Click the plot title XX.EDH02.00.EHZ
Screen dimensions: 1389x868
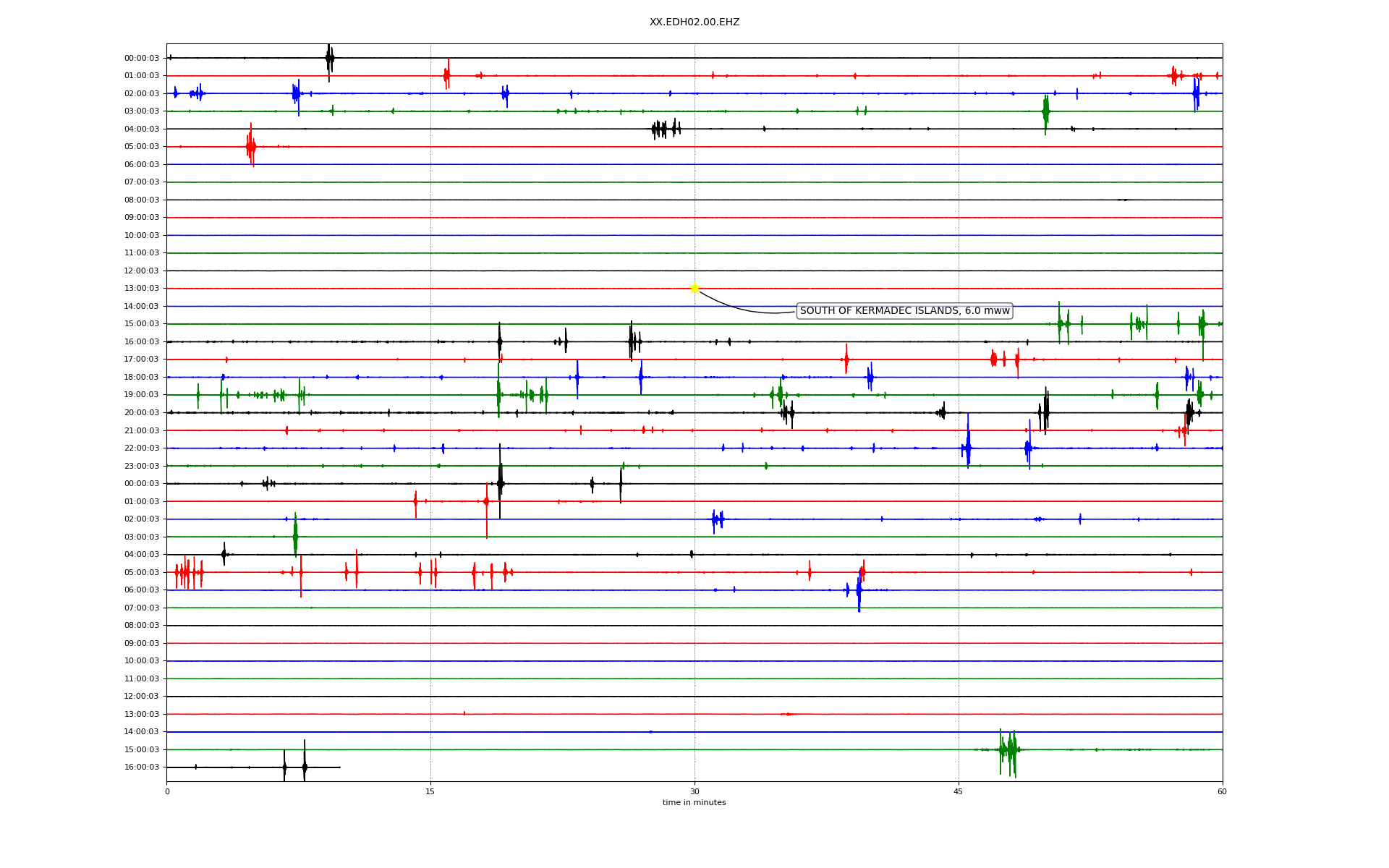tap(694, 22)
